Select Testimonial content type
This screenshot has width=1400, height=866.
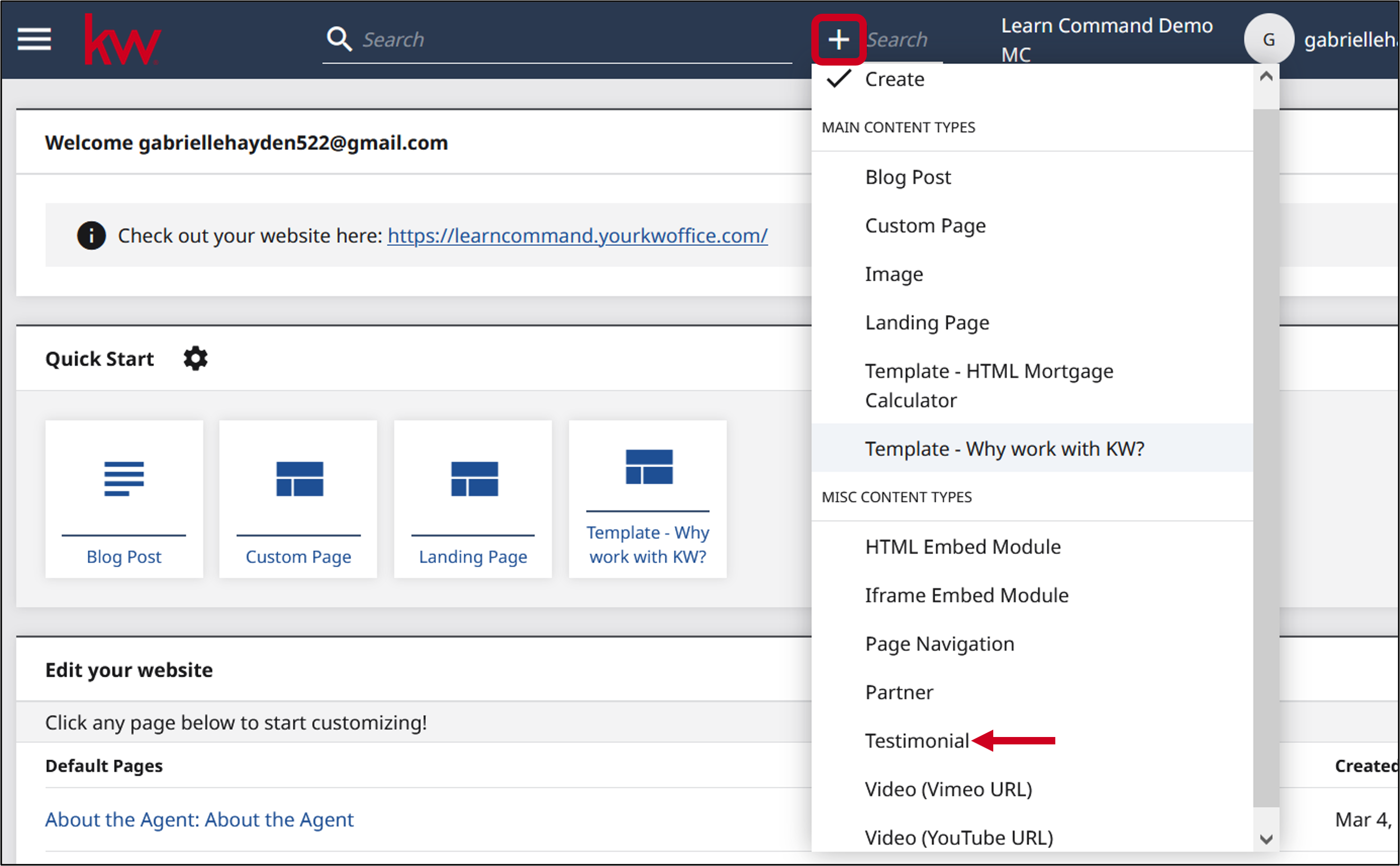pyautogui.click(x=1032, y=741)
